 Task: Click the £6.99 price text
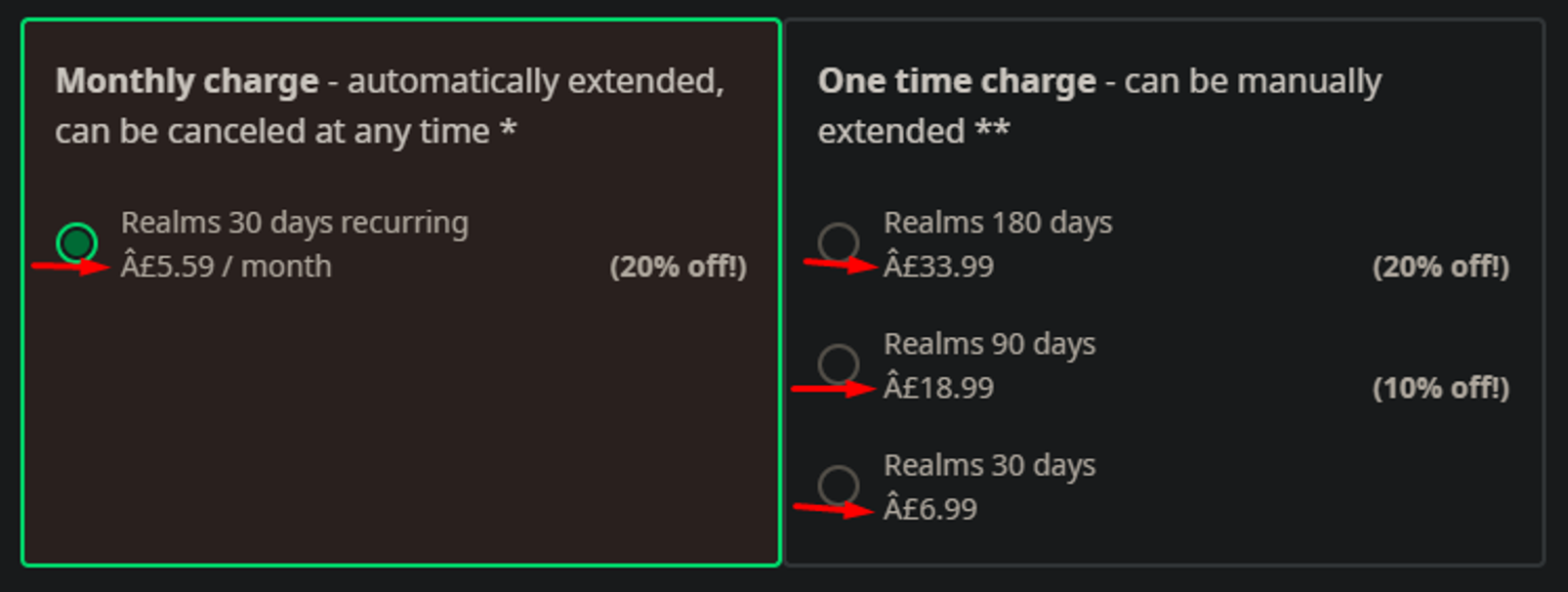(929, 509)
